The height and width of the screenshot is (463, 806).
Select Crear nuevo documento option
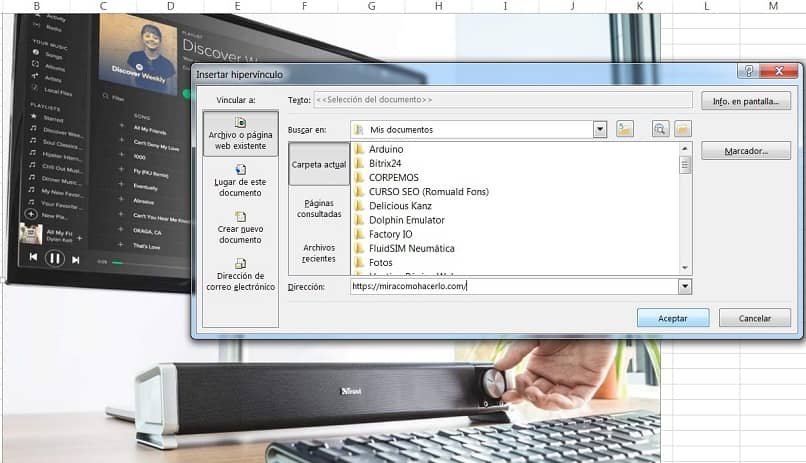[x=241, y=228]
